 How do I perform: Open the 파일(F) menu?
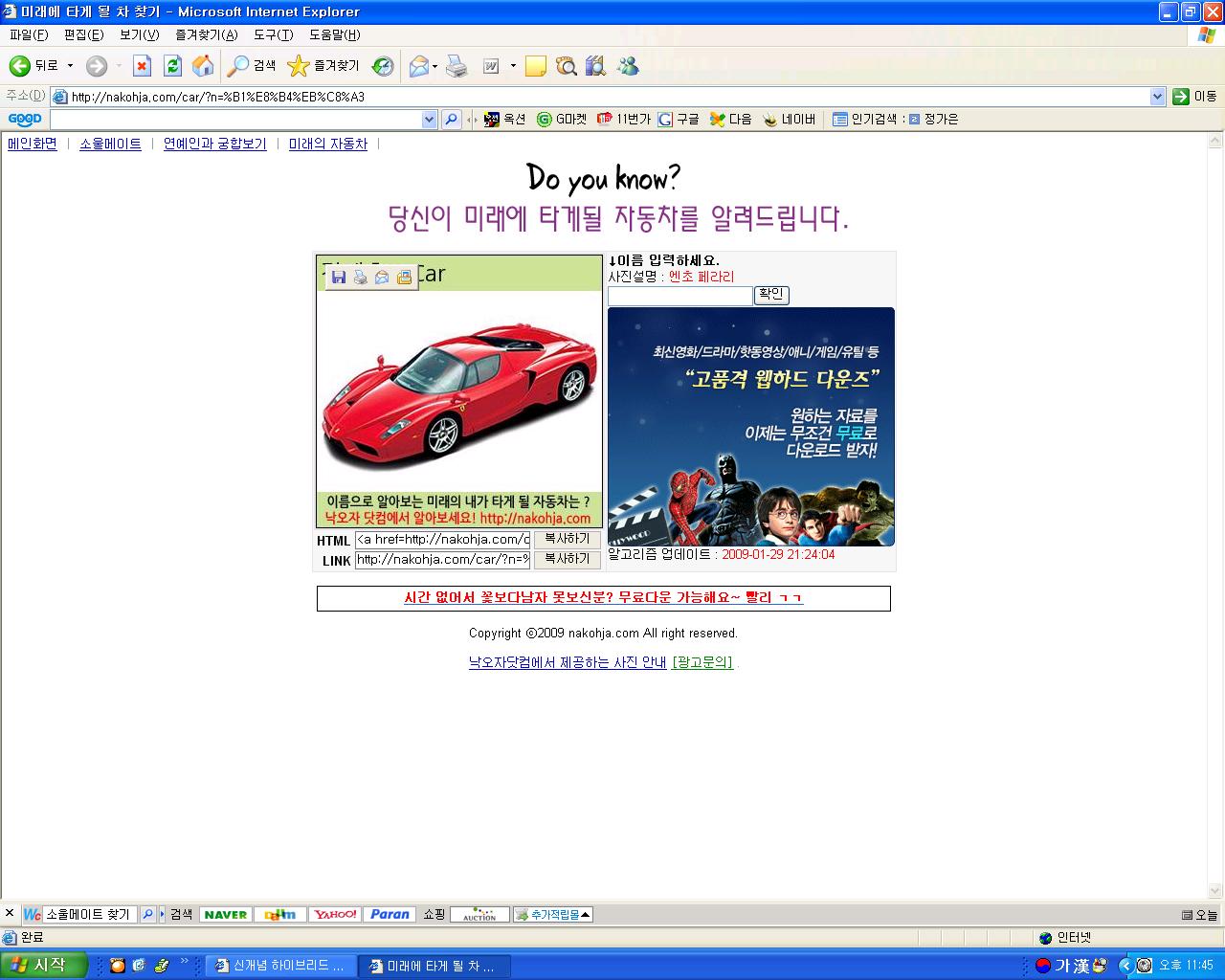click(29, 35)
